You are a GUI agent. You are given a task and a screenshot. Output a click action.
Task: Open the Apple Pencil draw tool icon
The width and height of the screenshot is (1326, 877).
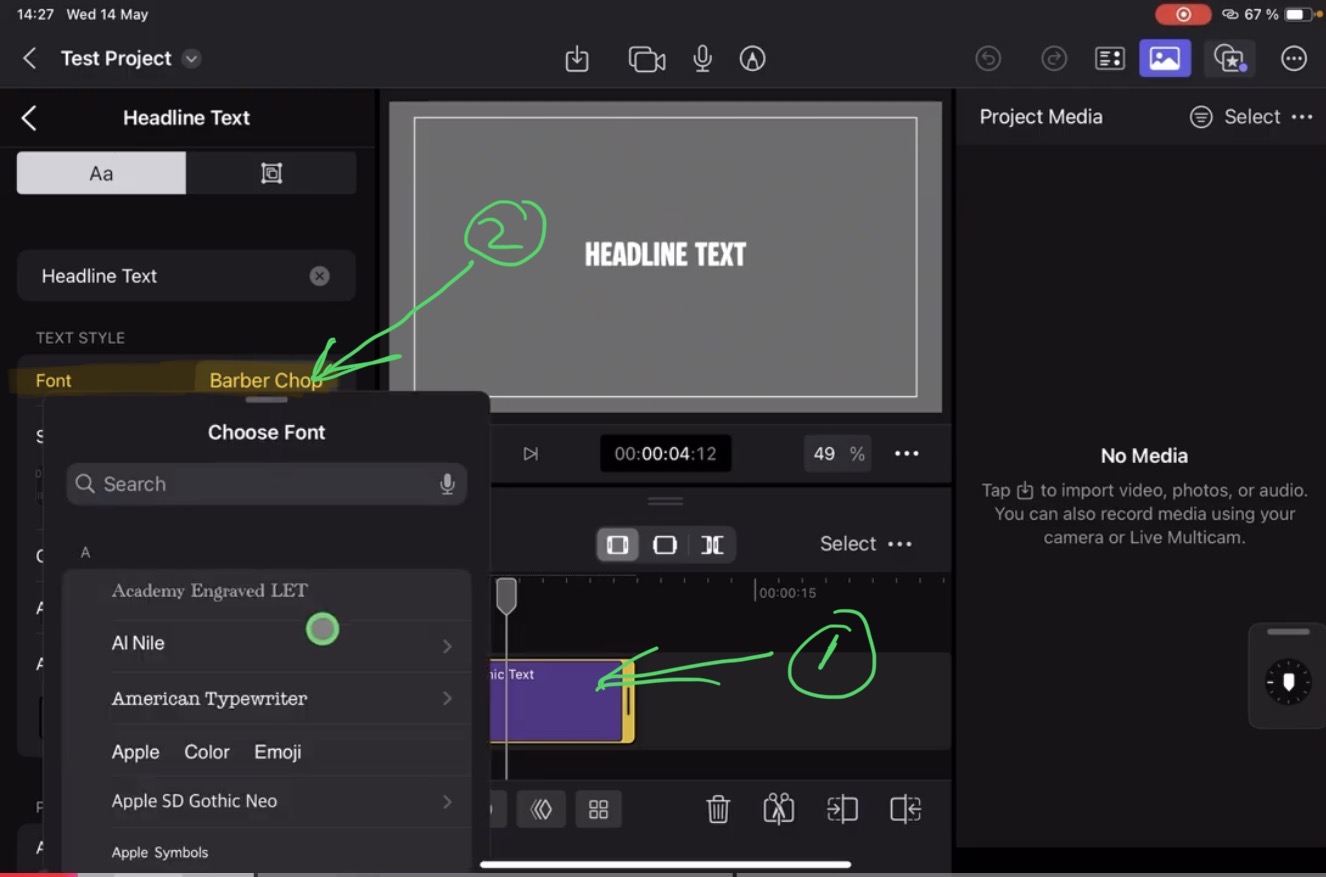click(752, 58)
